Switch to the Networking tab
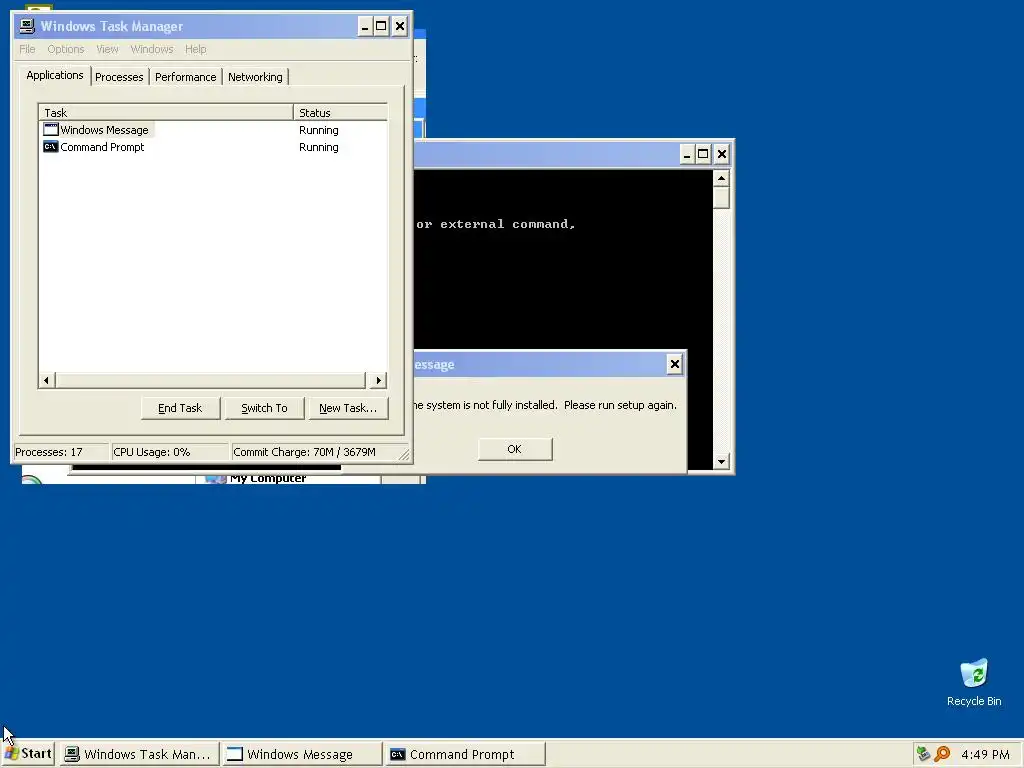Viewport: 1024px width, 768px height. coord(255,77)
